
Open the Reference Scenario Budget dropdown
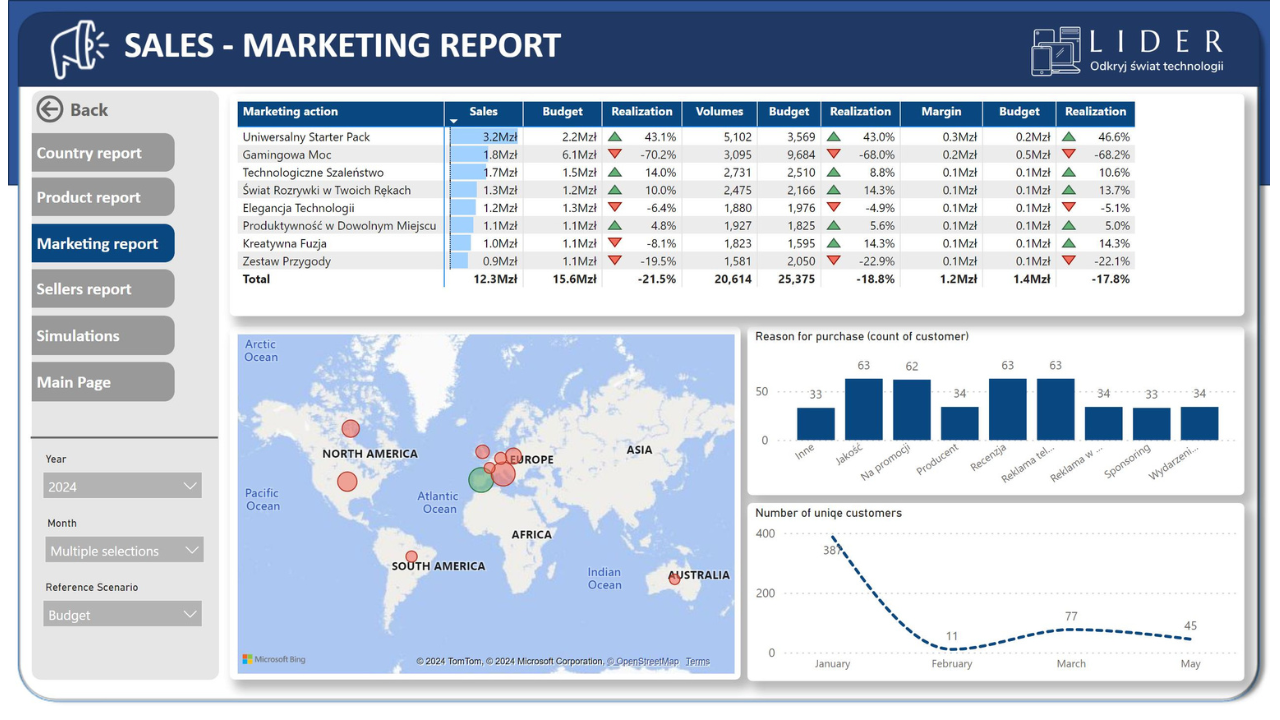(123, 615)
